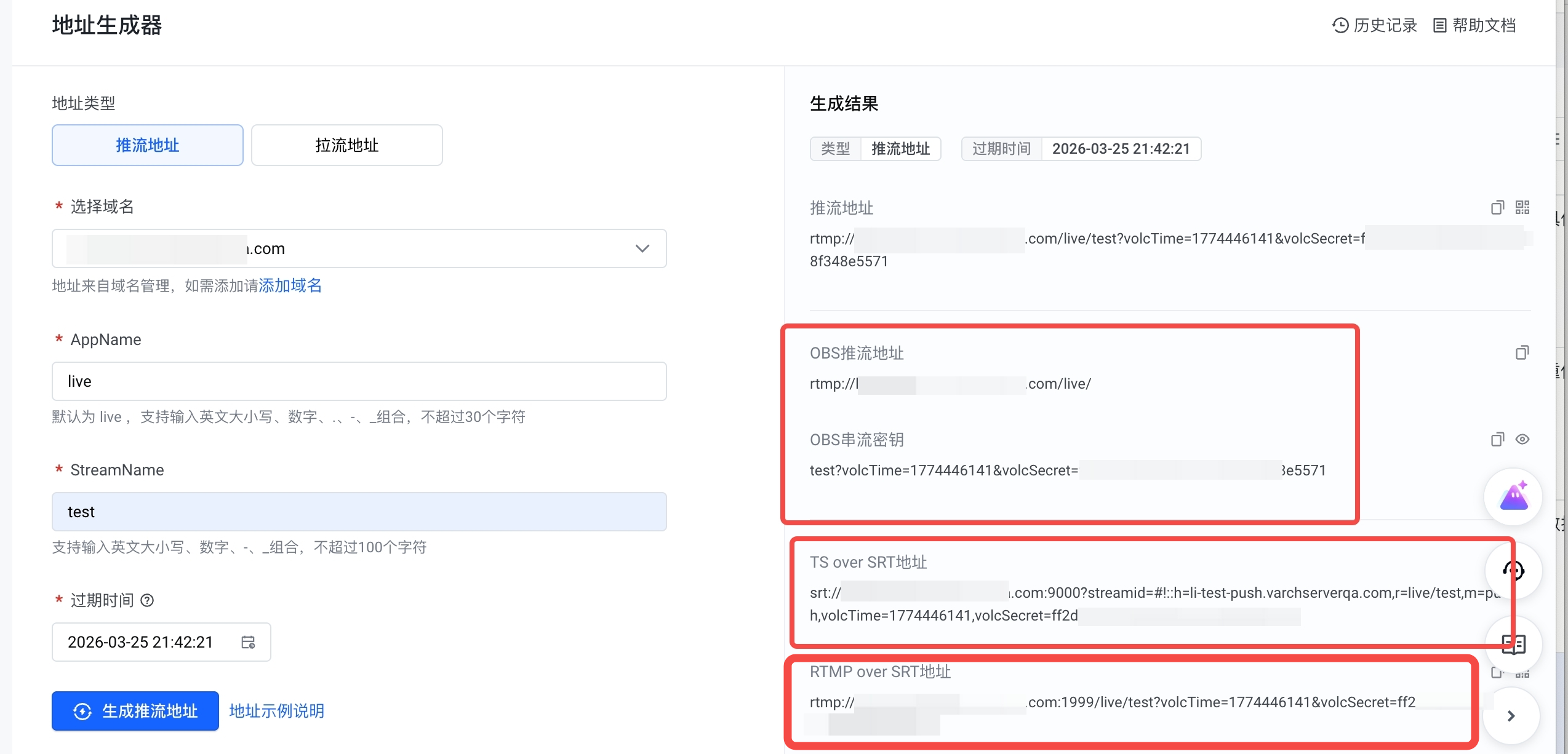Screen dimensions: 1568x754
Task: Click the 2026-03-25 21:42:21 expiration value in results
Action: pos(1121,149)
